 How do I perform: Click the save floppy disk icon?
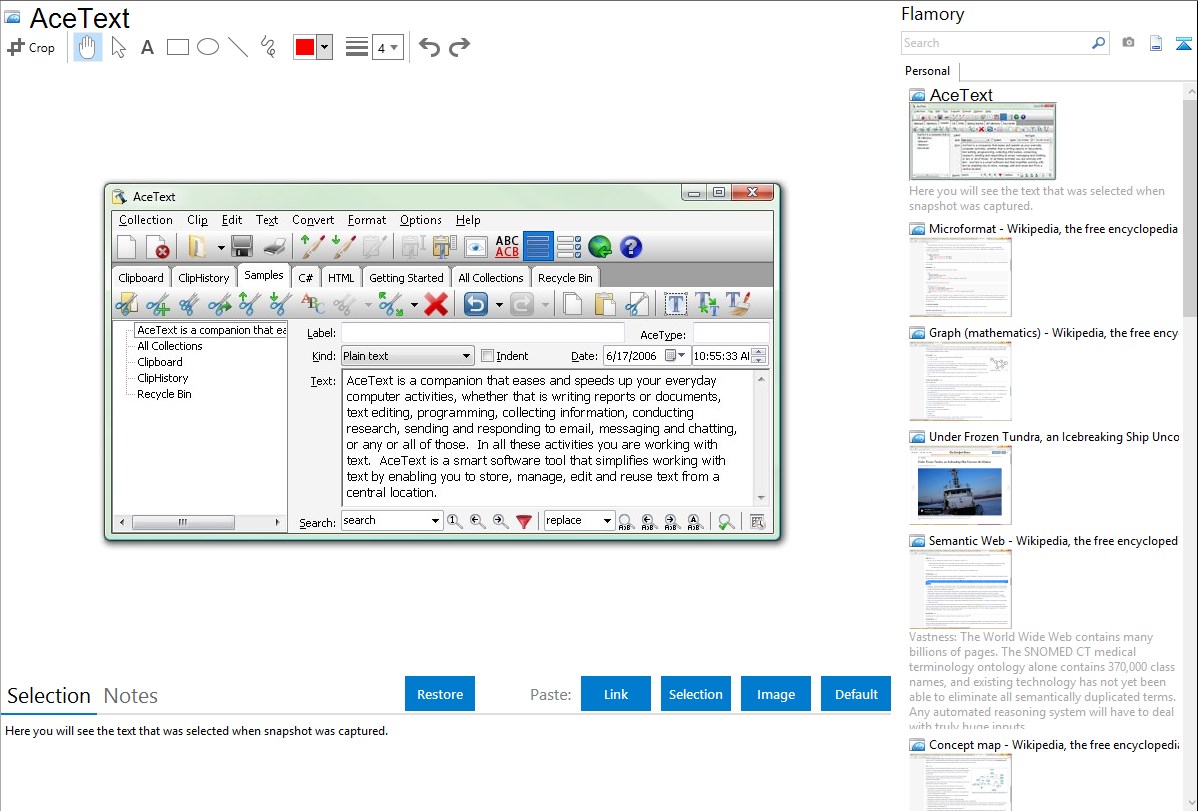click(241, 247)
